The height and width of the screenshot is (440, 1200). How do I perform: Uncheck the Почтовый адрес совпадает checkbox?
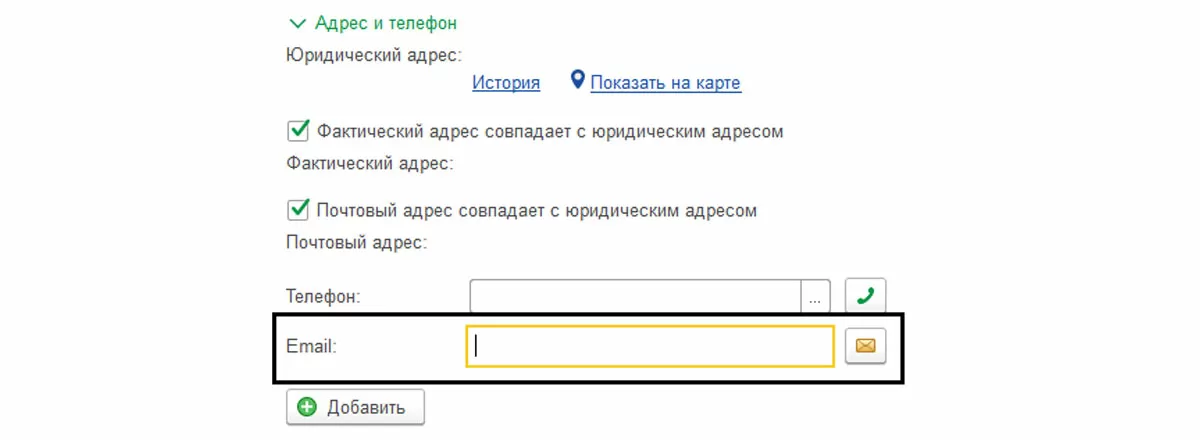pos(297,209)
